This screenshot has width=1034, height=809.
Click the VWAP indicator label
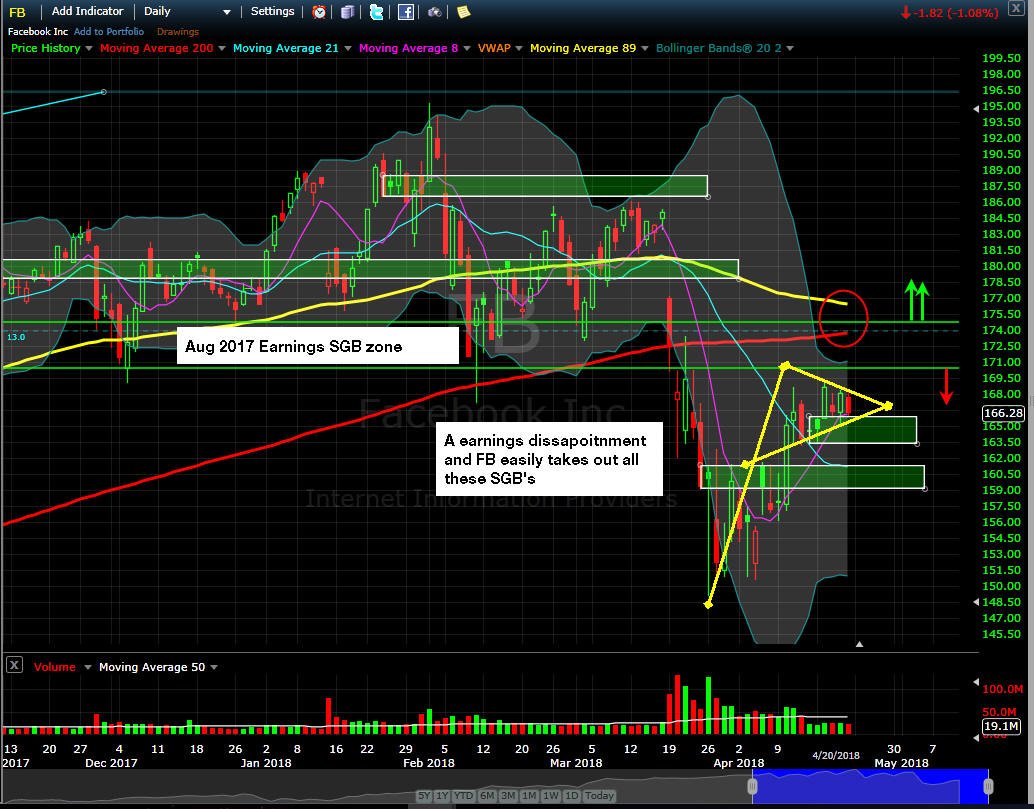click(x=494, y=48)
